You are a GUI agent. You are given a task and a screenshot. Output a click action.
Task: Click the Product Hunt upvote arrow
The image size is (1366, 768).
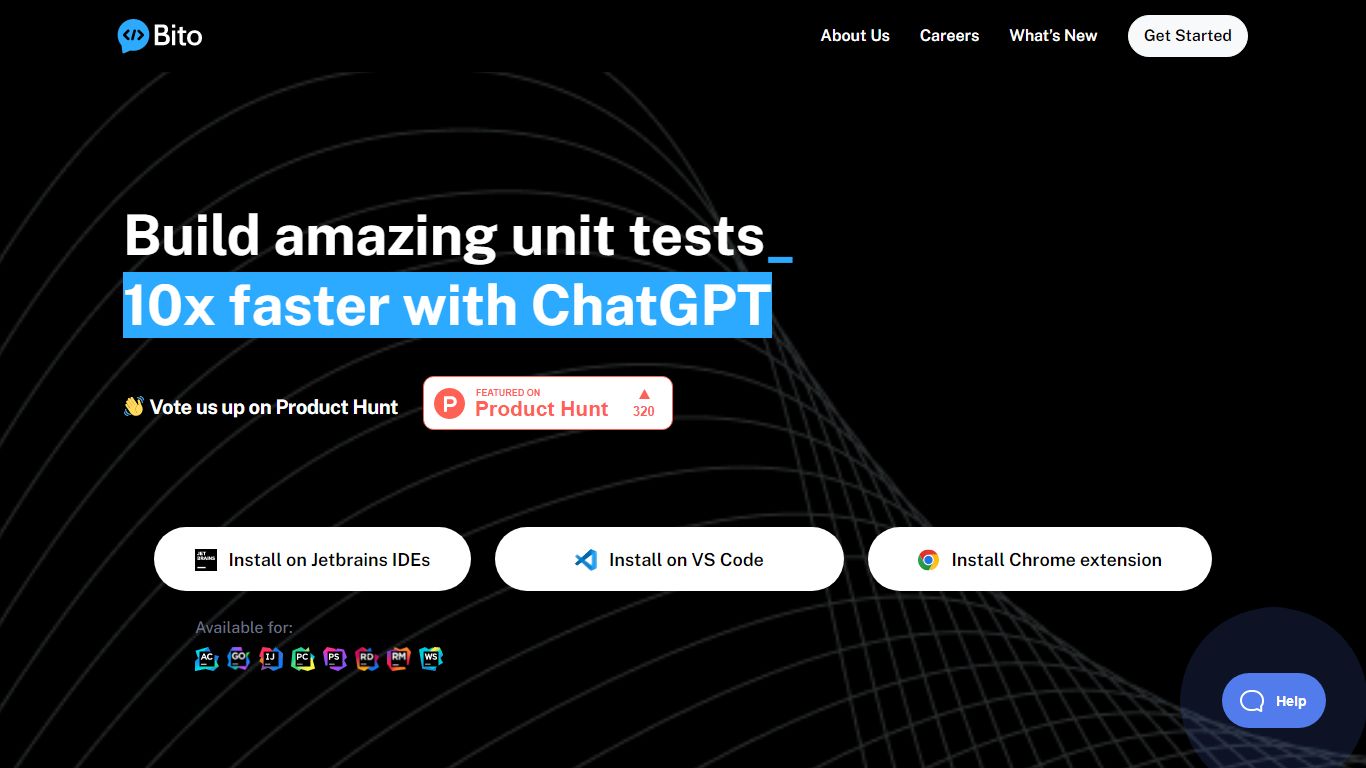coord(644,394)
